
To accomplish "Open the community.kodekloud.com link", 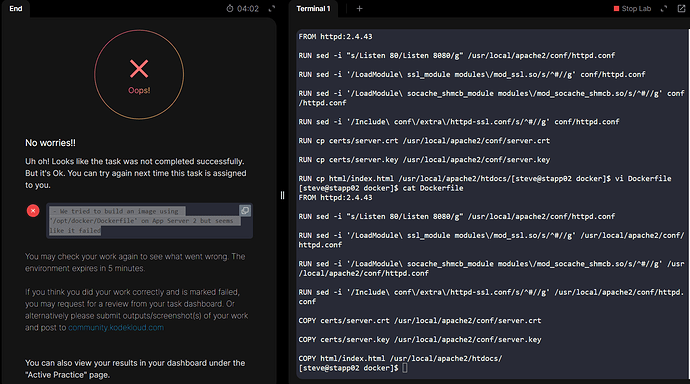I will (x=116, y=328).
